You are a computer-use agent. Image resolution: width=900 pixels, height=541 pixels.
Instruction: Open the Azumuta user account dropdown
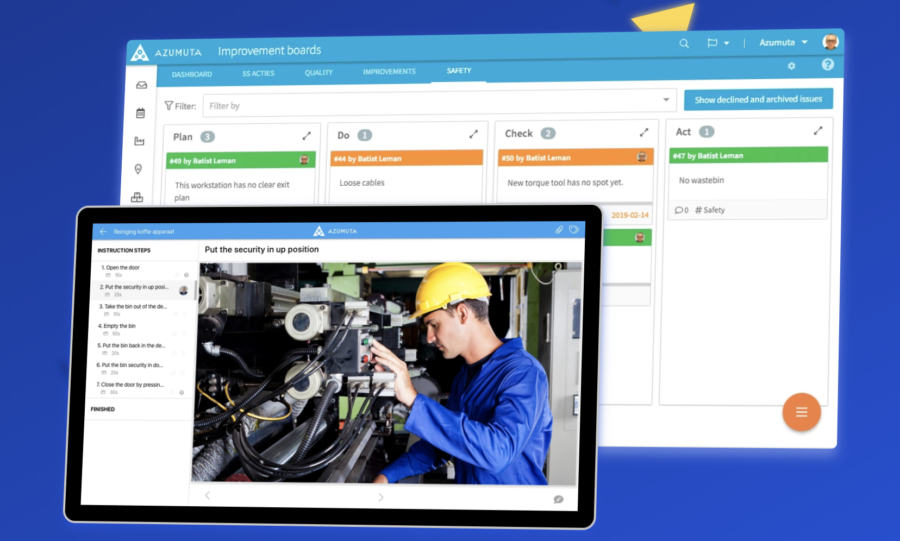coord(783,43)
